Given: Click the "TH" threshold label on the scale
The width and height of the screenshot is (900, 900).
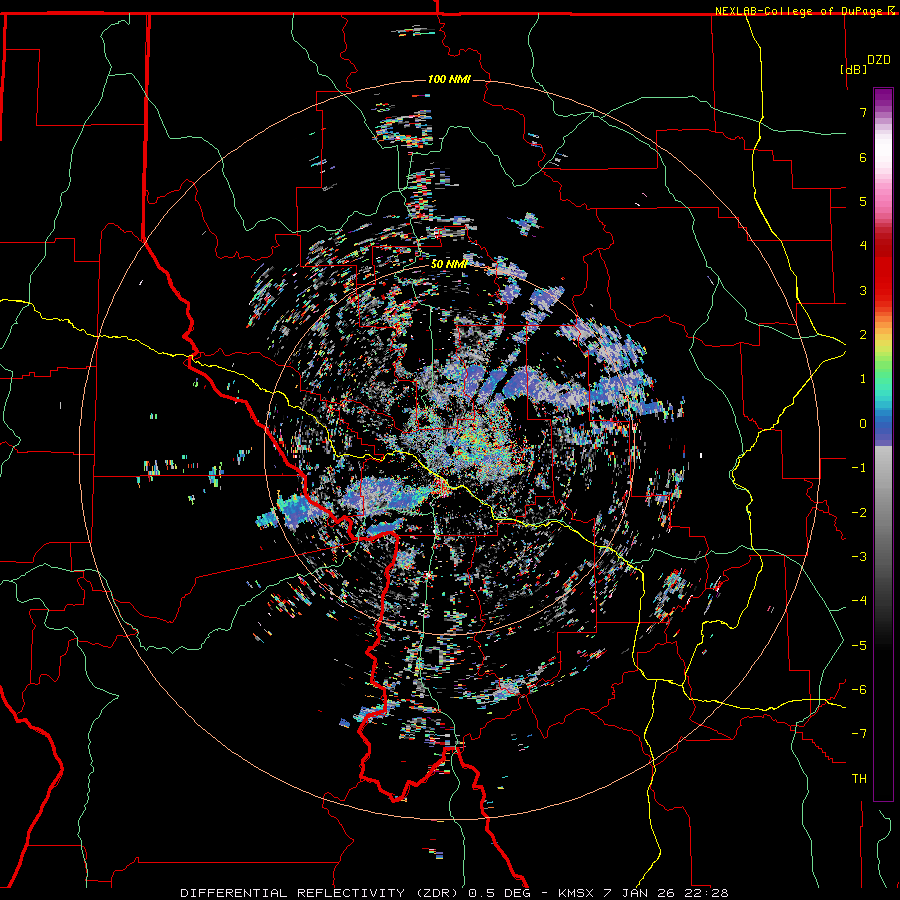Looking at the screenshot, I should click(x=859, y=779).
